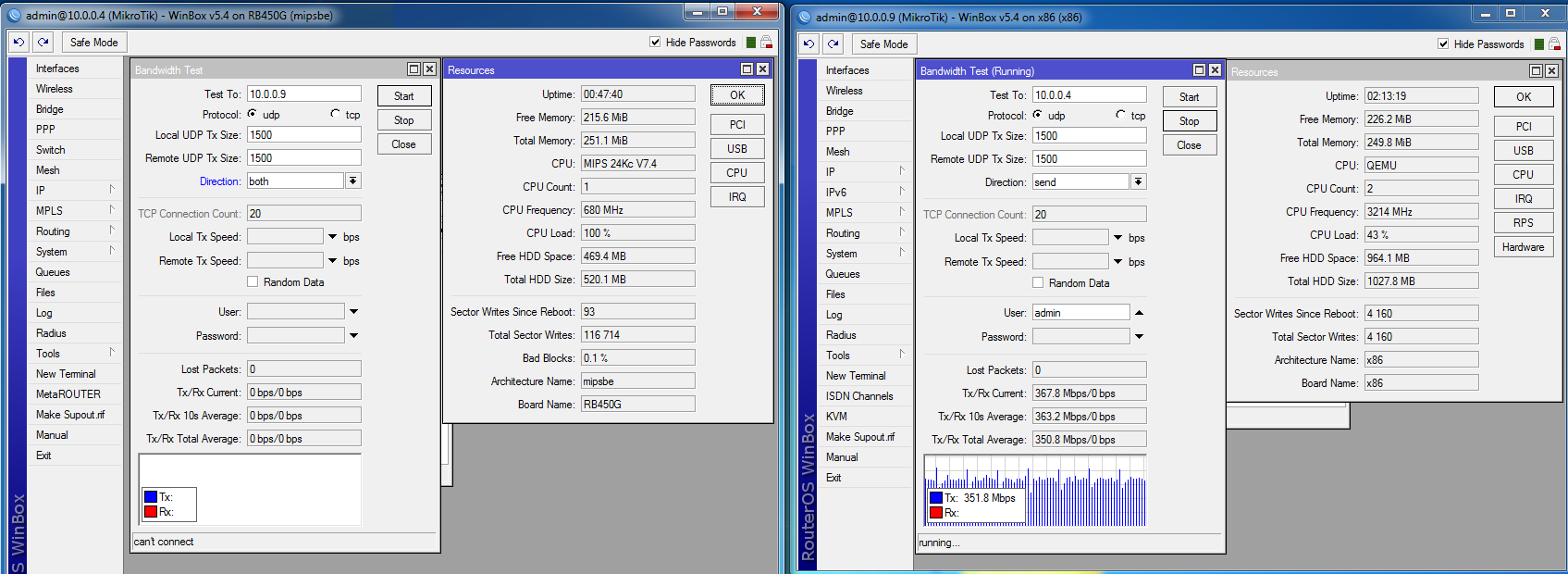This screenshot has width=1568, height=574.
Task: Select udp protocol in left Bandwidth Test
Action: click(x=252, y=114)
